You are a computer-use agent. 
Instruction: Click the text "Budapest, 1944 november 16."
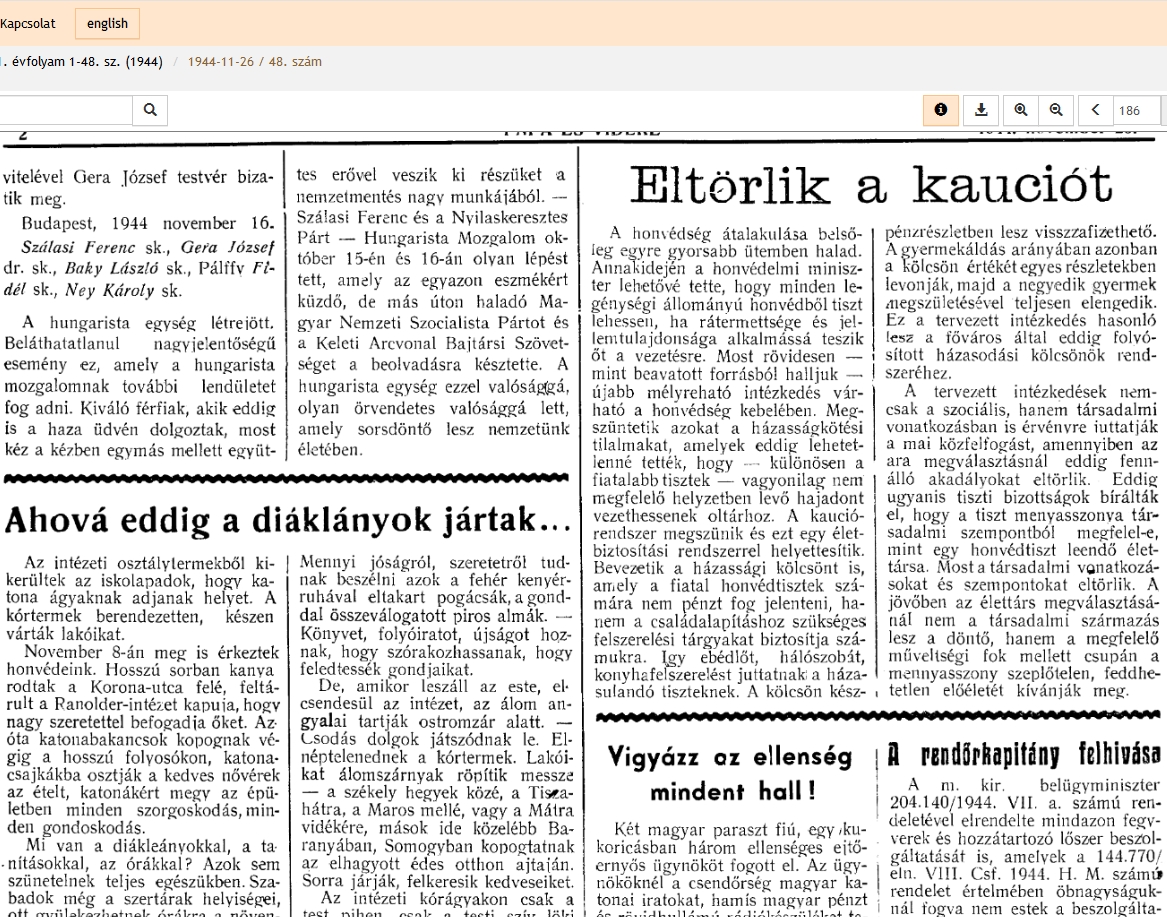pos(147,223)
